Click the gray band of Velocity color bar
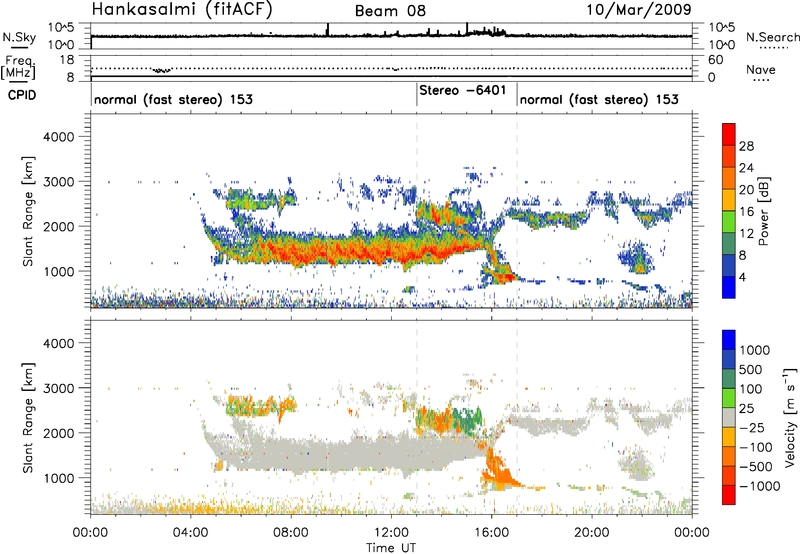Screen dimensions: 800x554 729,418
